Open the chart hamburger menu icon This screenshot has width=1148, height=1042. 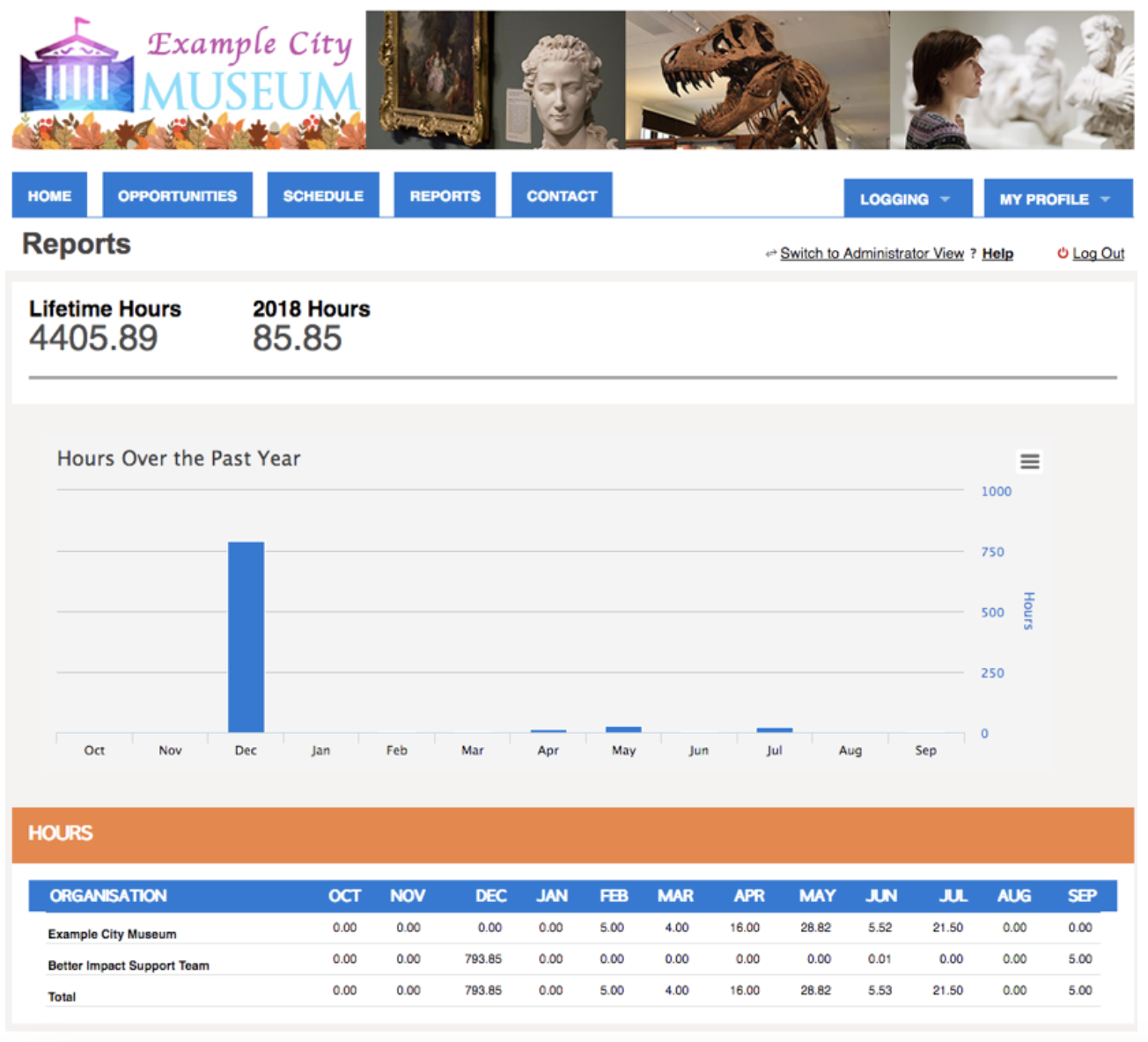click(x=1029, y=461)
